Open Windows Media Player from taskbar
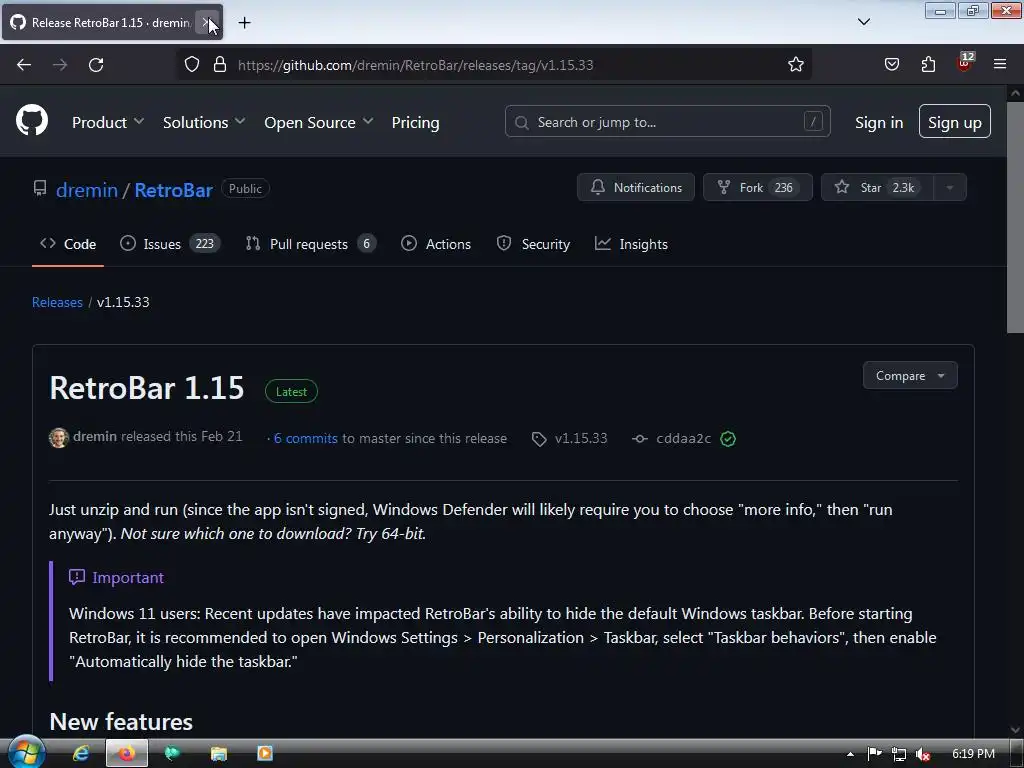The width and height of the screenshot is (1024, 768). point(264,754)
